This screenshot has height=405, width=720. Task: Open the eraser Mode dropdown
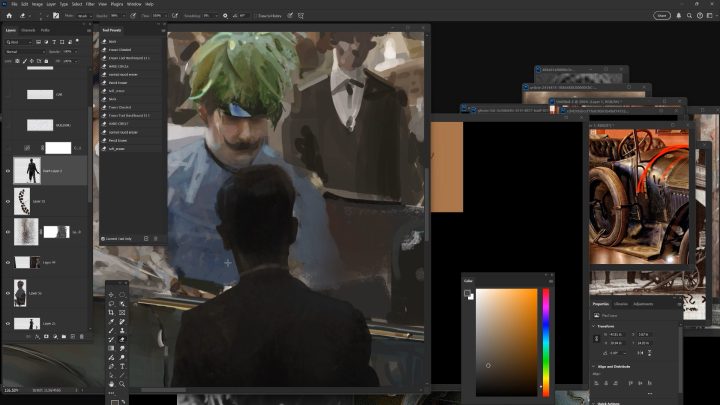(x=84, y=16)
